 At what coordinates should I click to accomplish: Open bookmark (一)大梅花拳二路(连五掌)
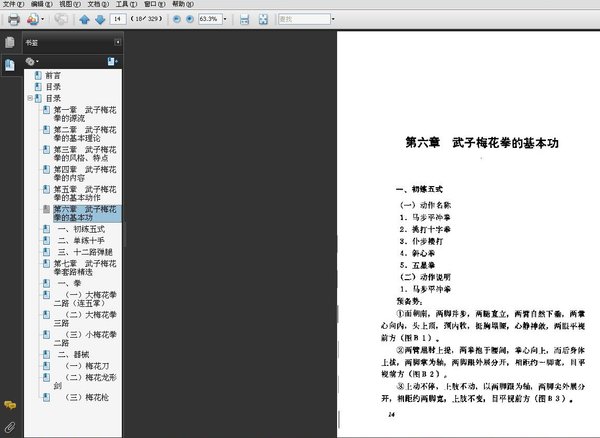pyautogui.click(x=85, y=299)
